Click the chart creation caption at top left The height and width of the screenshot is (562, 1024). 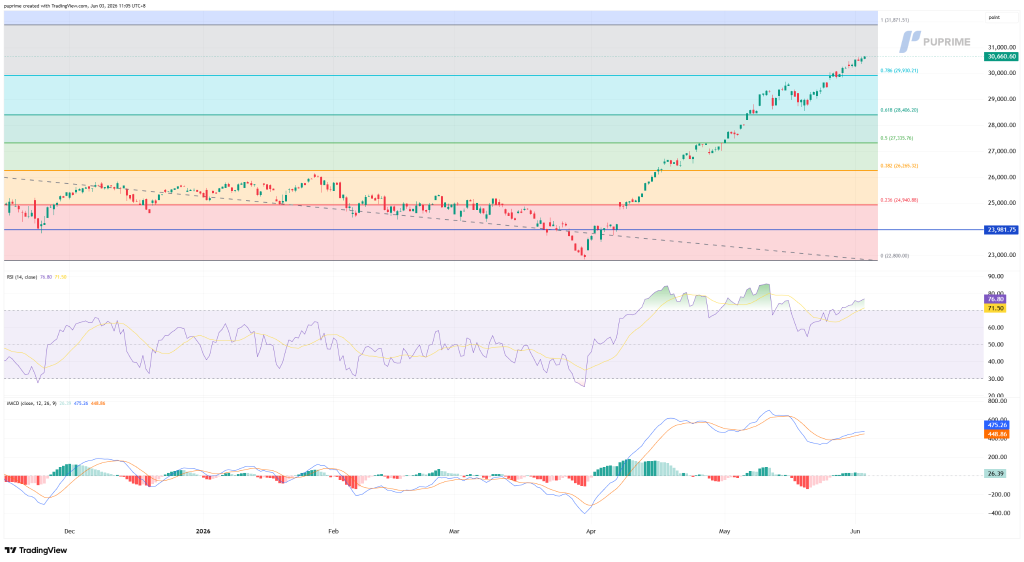click(x=75, y=6)
